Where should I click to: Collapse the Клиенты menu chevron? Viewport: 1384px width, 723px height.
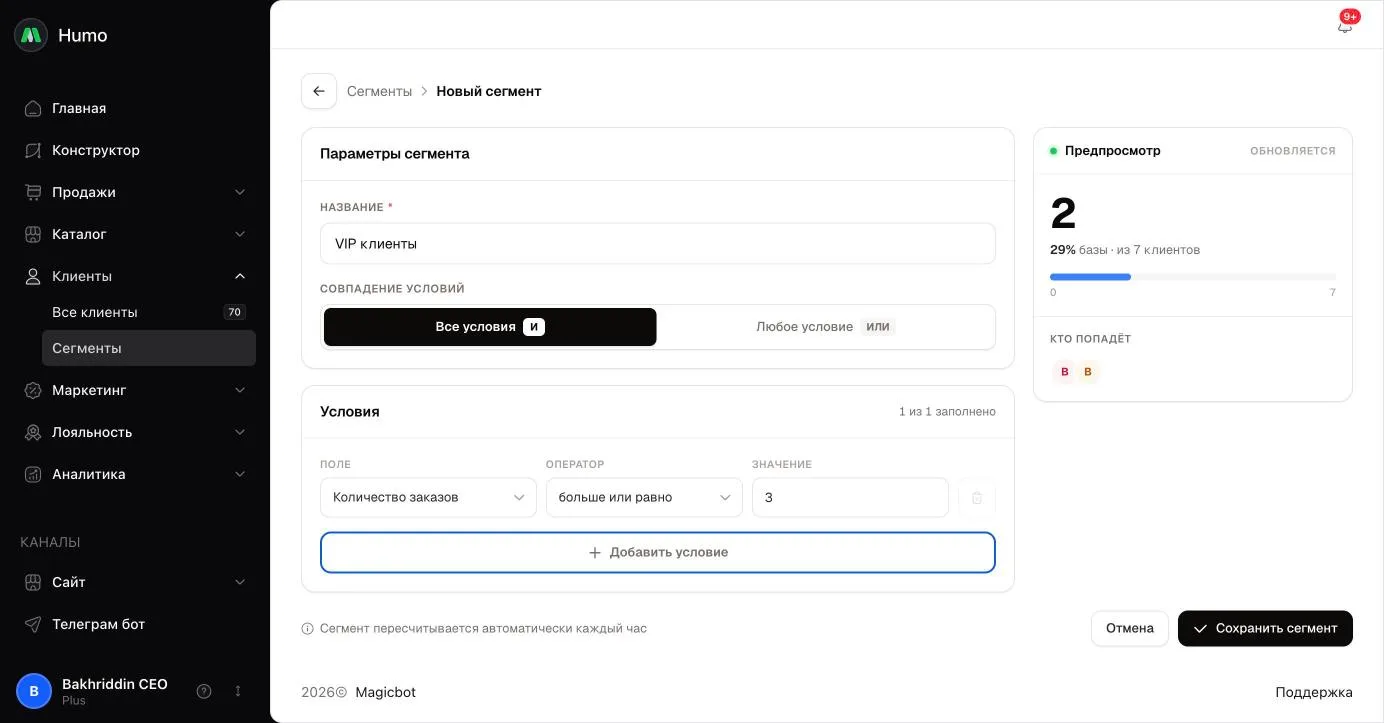240,276
